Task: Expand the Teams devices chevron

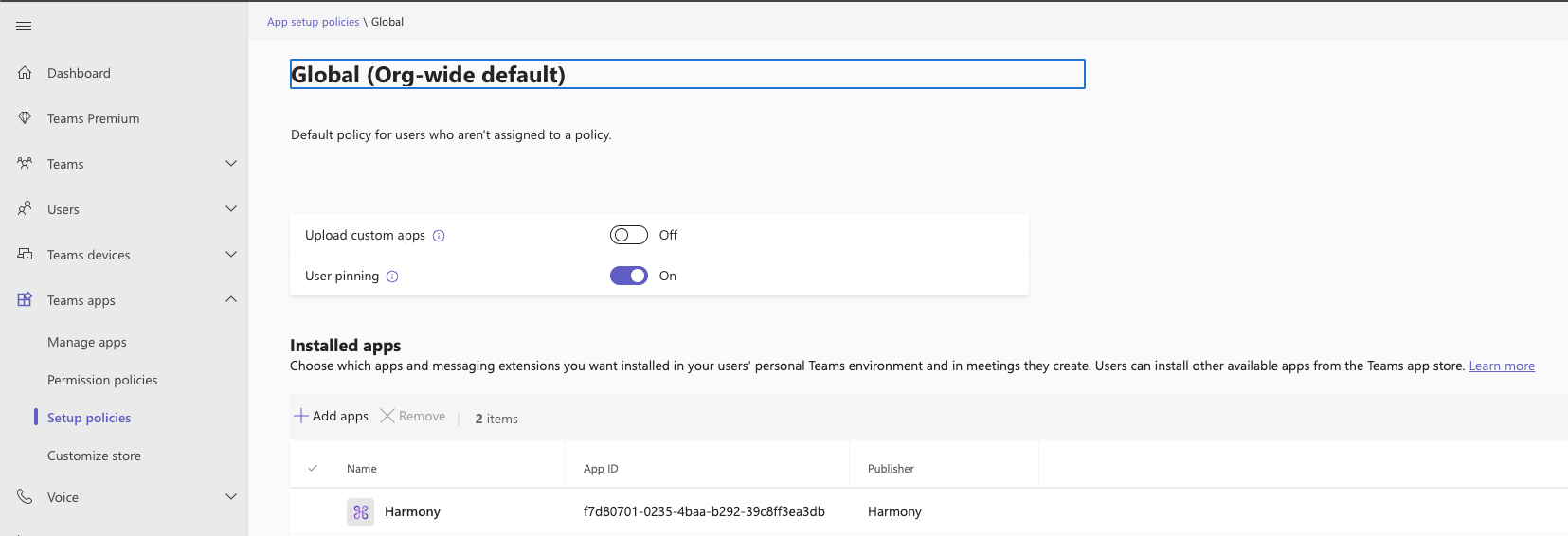Action: pos(231,254)
